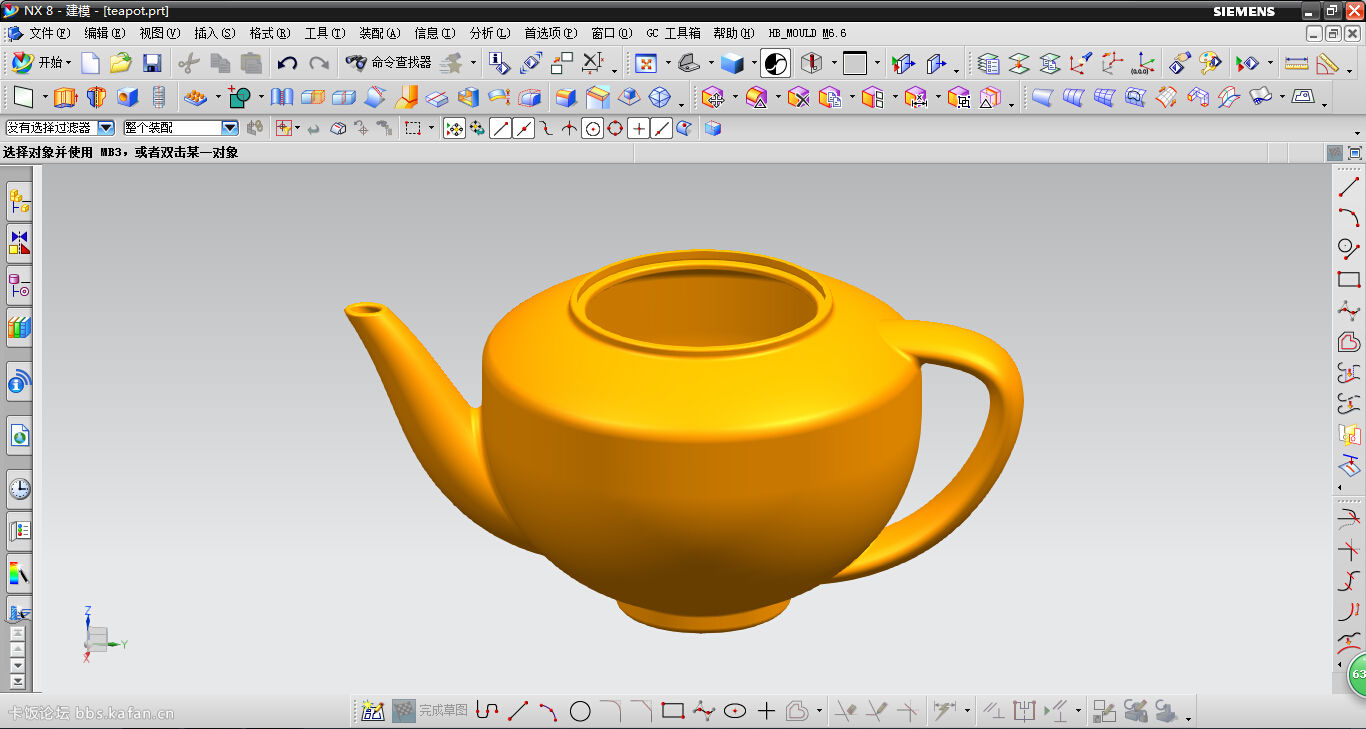Click the Unite boolean icon

click(239, 97)
